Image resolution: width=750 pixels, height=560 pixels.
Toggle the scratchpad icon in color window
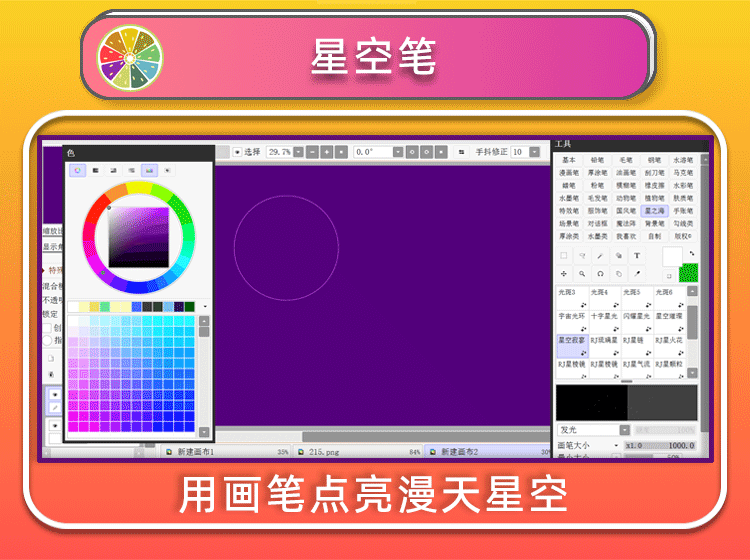point(167,170)
